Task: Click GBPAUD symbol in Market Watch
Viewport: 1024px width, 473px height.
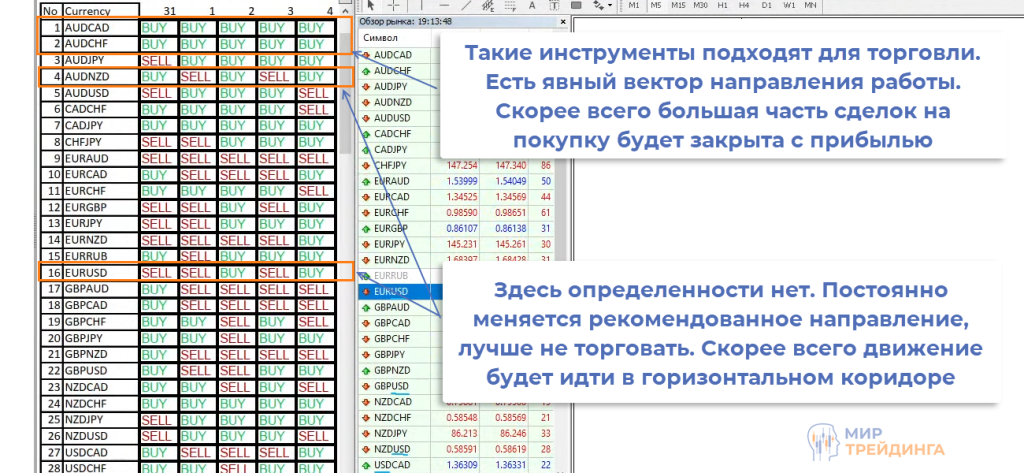Action: click(395, 307)
